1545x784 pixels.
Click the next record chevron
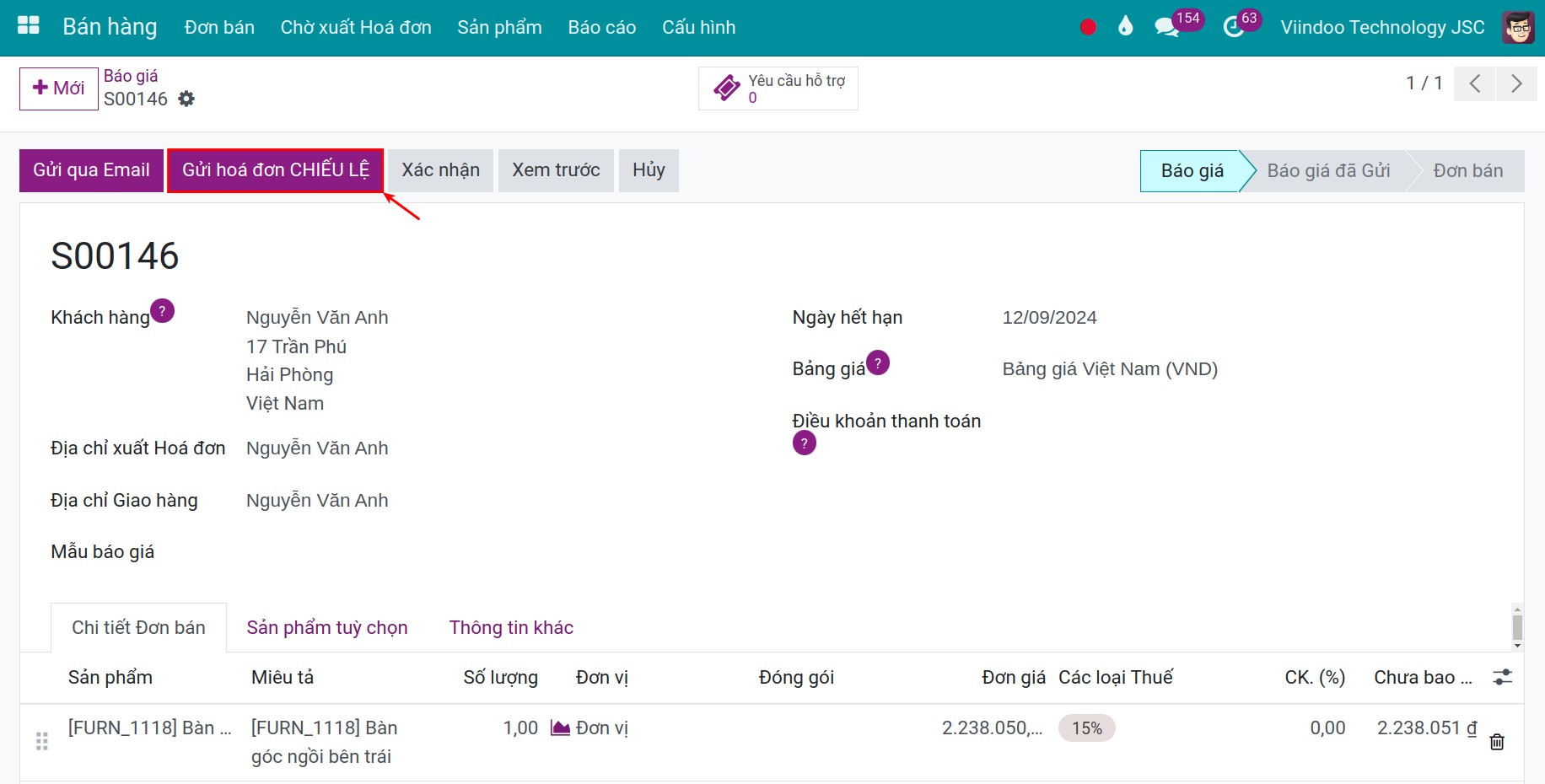click(1516, 83)
